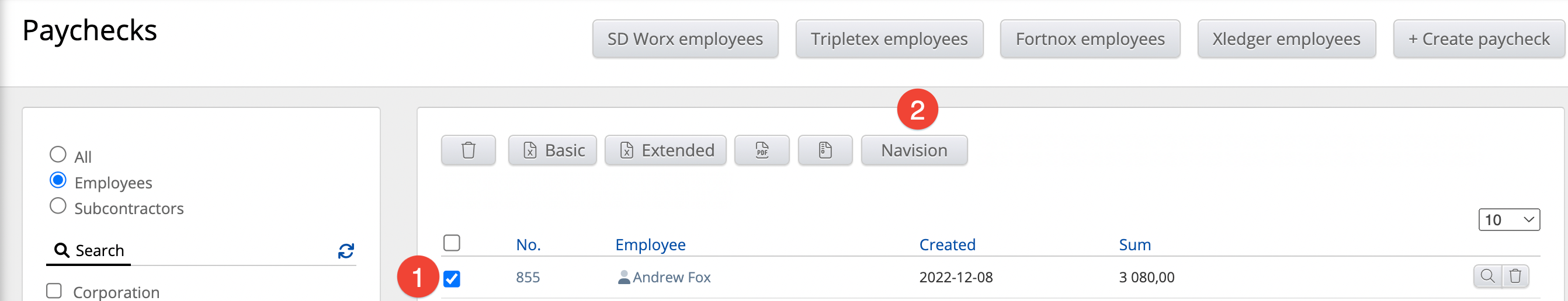Uncheck the Andrew Fox paycheck checkbox
The height and width of the screenshot is (301, 1568).
(x=452, y=278)
